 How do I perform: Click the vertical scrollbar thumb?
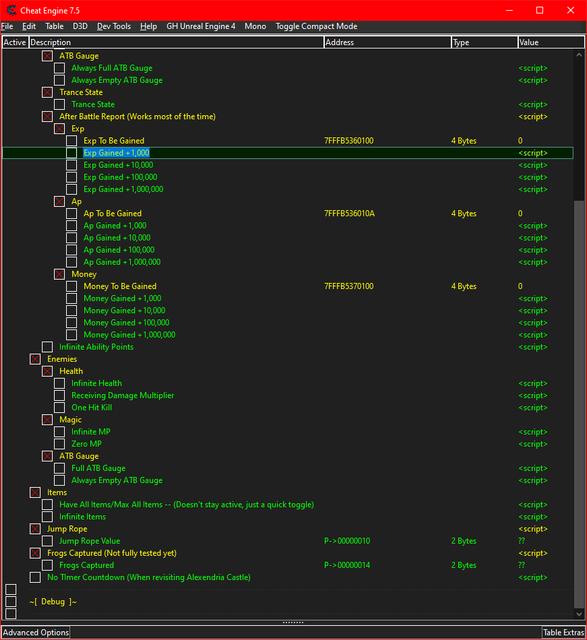tap(579, 404)
